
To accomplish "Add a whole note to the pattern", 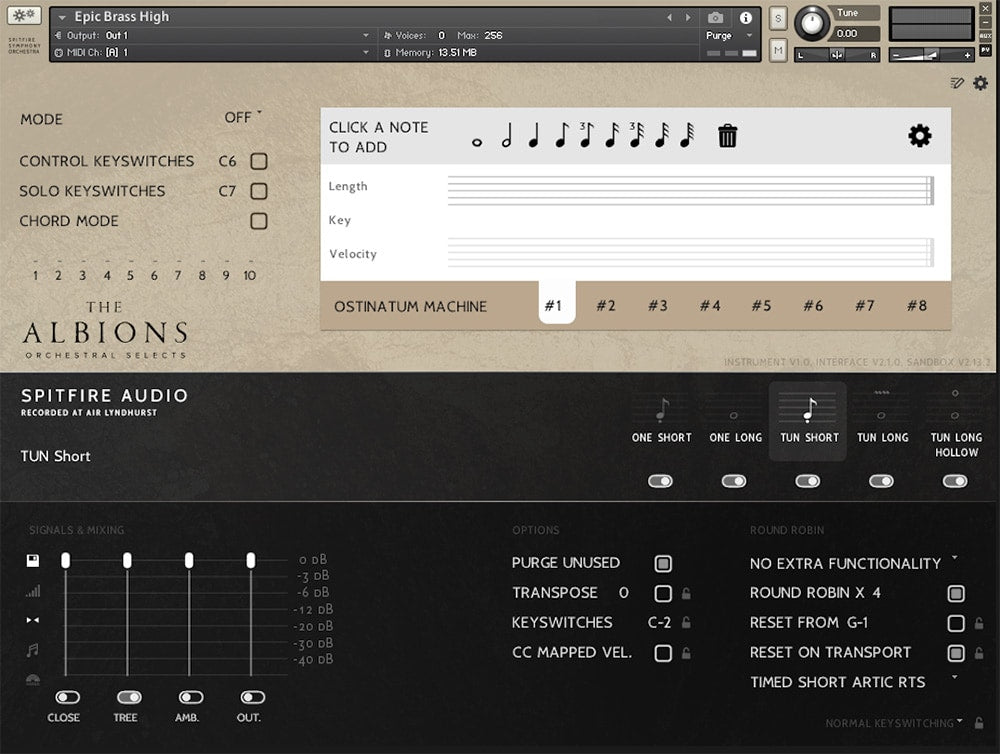I will click(x=476, y=141).
